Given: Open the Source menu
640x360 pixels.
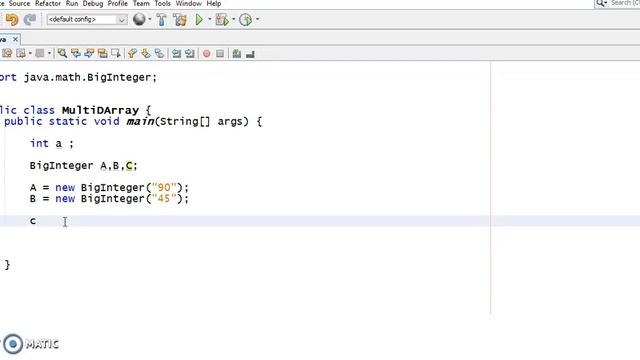Looking at the screenshot, I should point(19,3).
